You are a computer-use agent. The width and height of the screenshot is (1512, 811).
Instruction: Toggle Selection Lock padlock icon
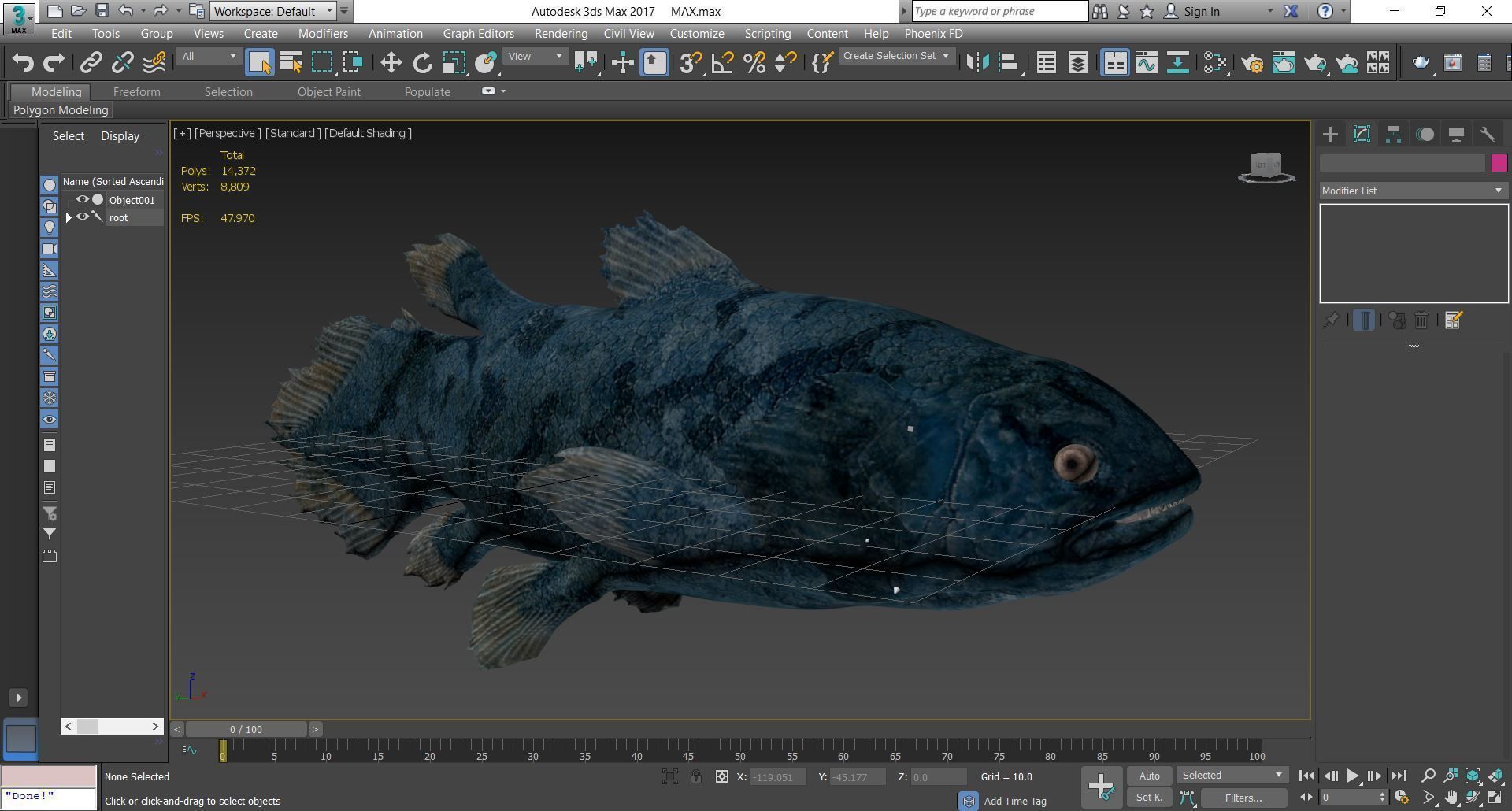[696, 776]
